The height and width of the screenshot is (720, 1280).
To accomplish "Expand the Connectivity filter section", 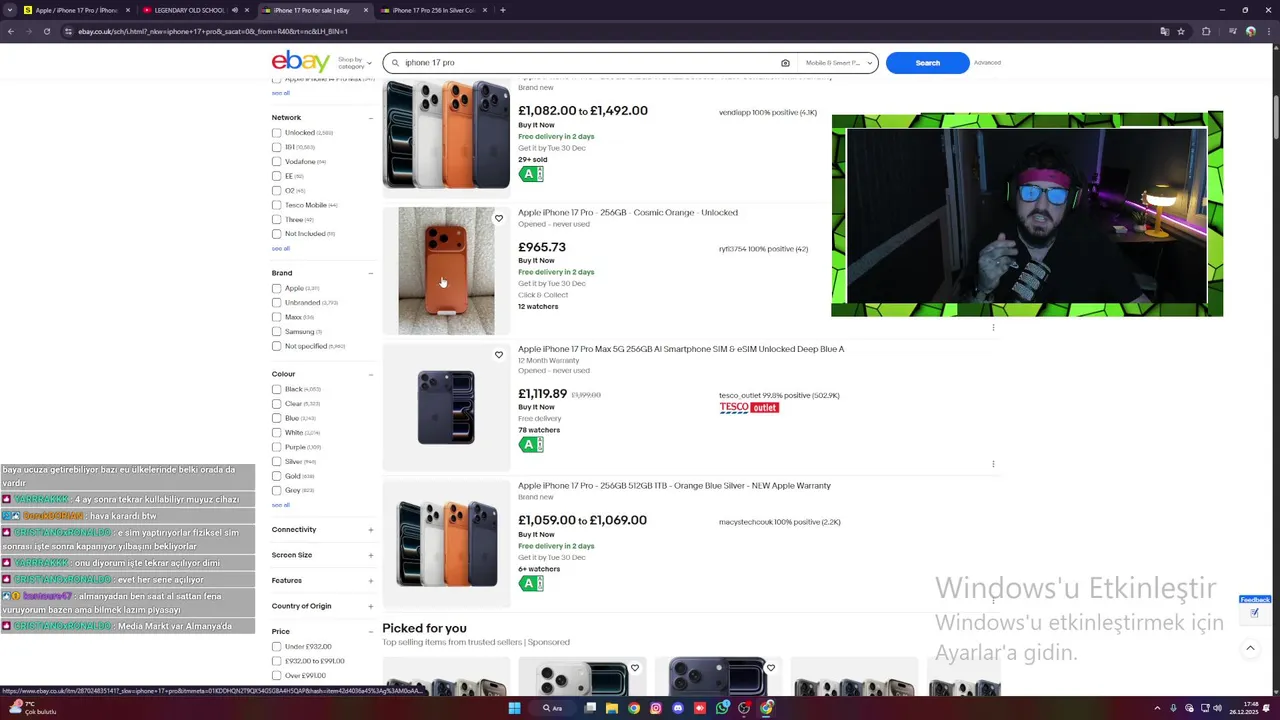I will click(x=370, y=530).
